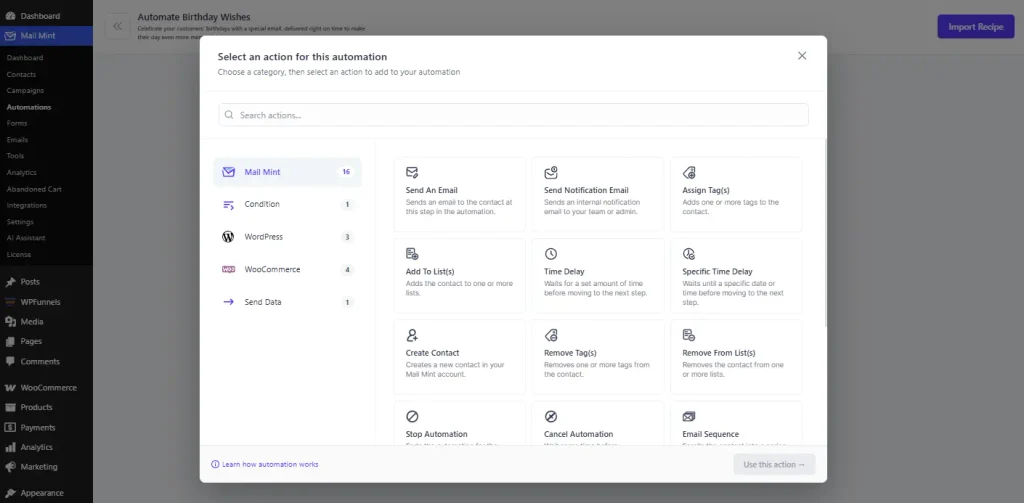This screenshot has width=1024, height=503.
Task: Click the Email Sequence icon
Action: [x=689, y=416]
